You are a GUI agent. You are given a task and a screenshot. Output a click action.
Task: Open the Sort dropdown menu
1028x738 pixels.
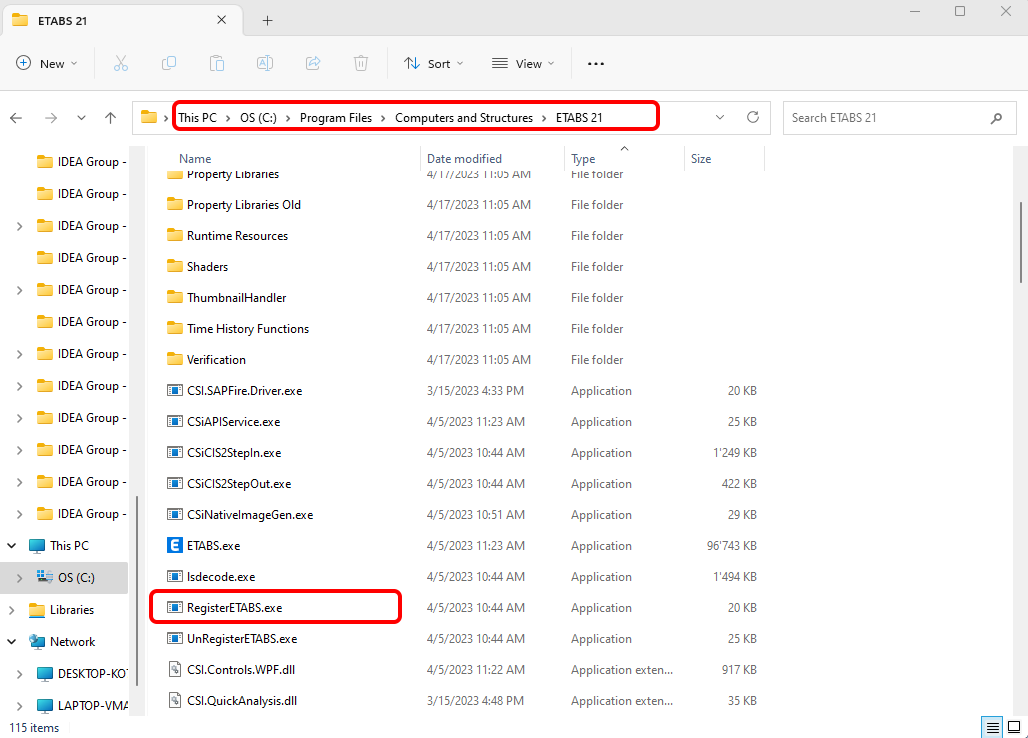(434, 63)
